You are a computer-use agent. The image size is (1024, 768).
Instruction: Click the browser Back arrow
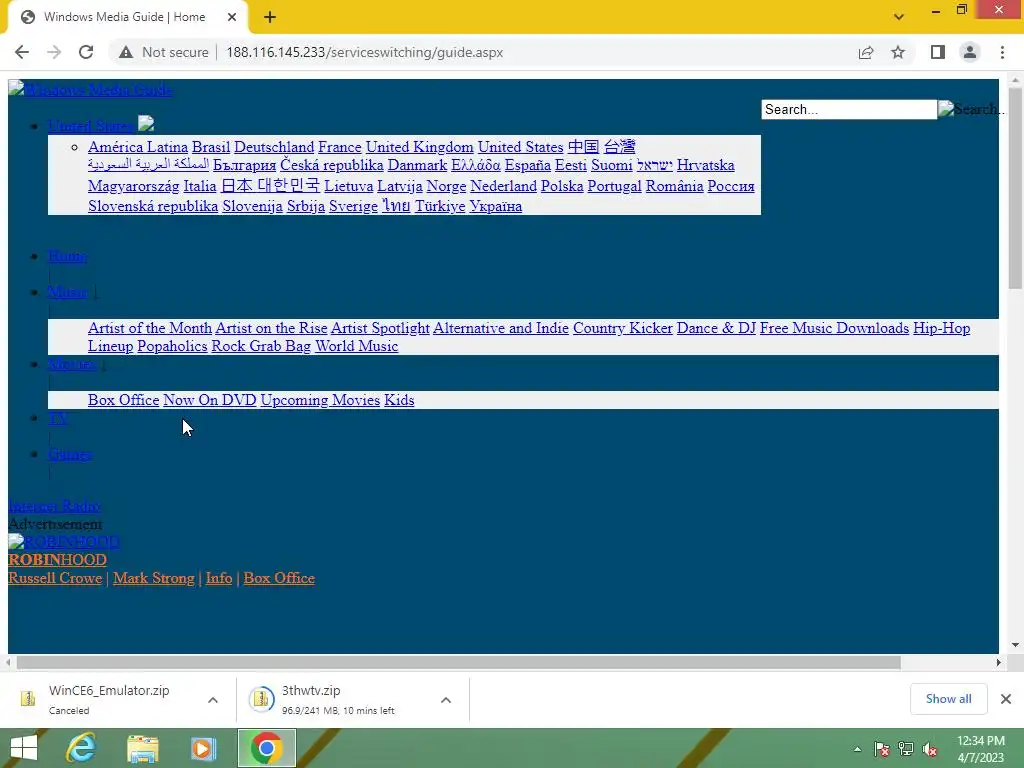[22, 52]
